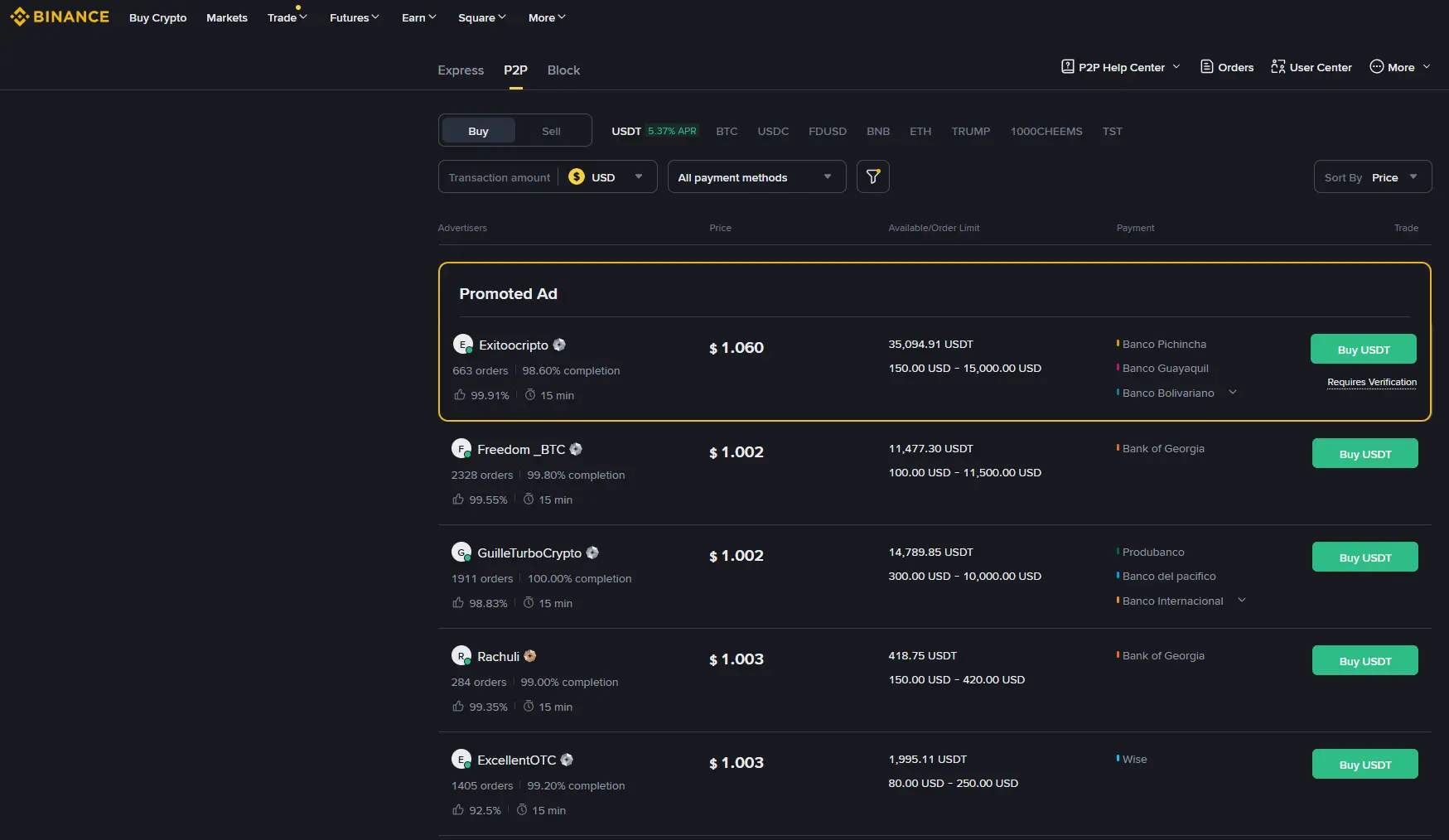Select the FDUSD coin tab
Image resolution: width=1449 pixels, height=840 pixels.
pos(828,131)
